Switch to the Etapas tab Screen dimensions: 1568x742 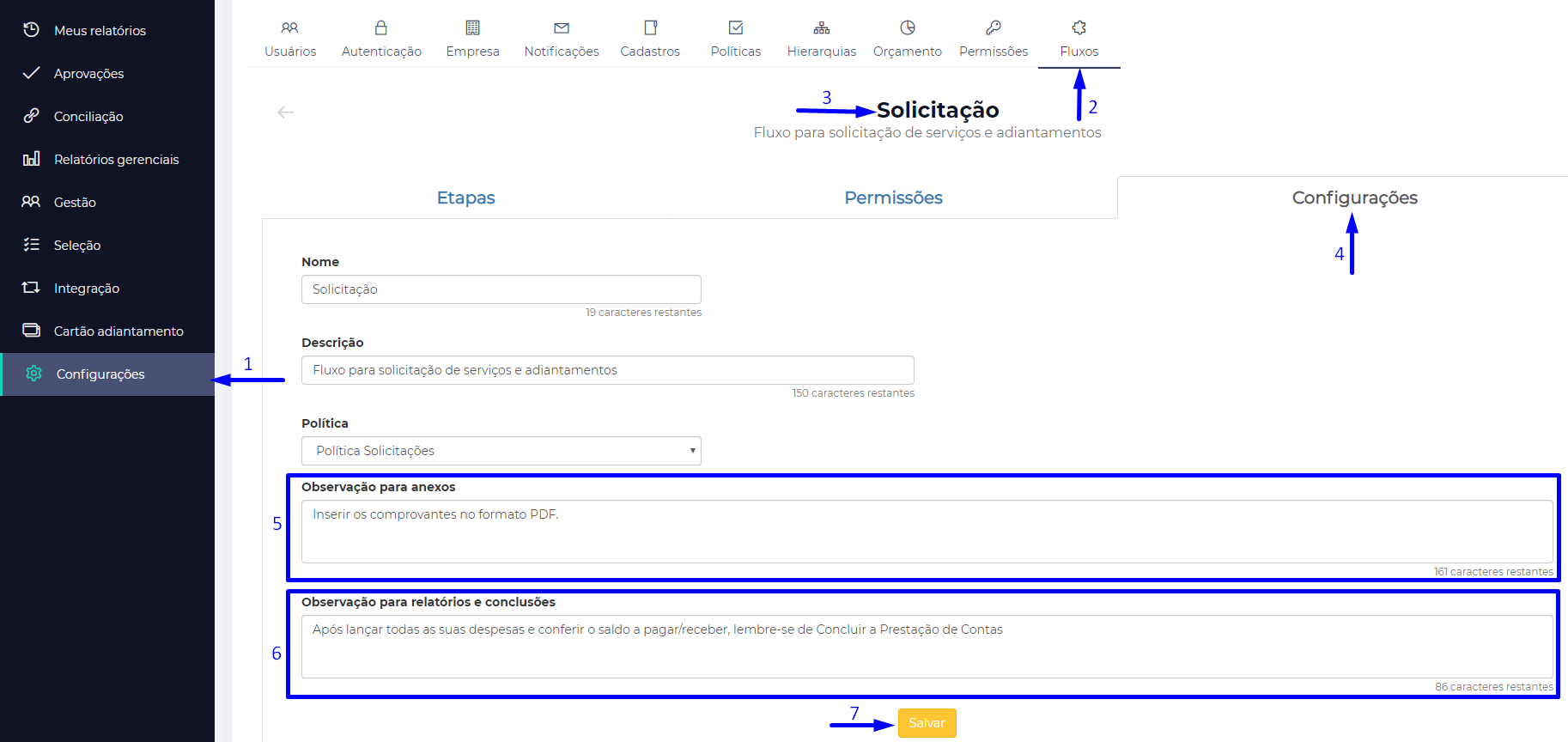pyautogui.click(x=465, y=198)
